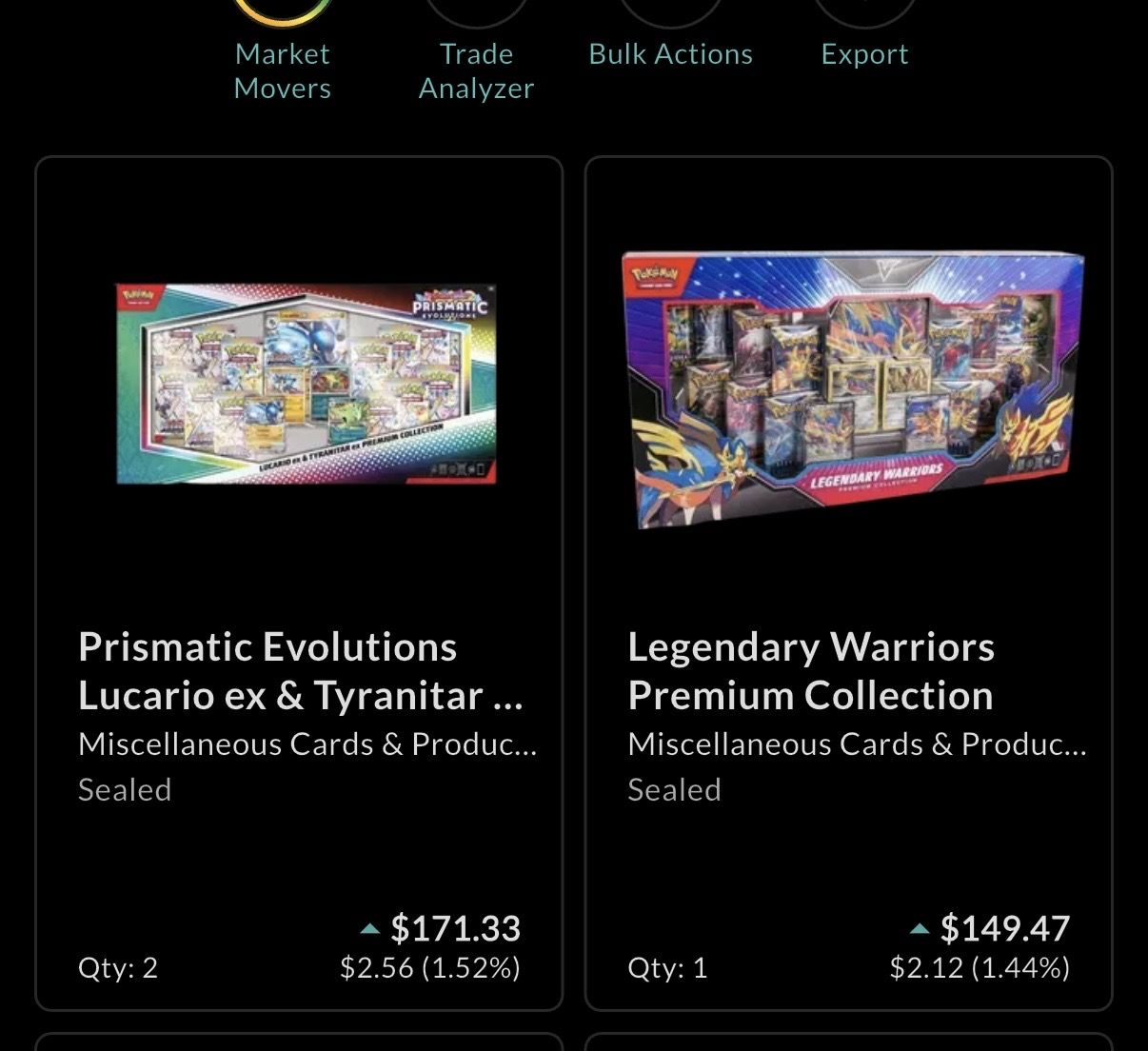Tap the Export circular icon
This screenshot has height=1051, width=1148.
click(864, 10)
